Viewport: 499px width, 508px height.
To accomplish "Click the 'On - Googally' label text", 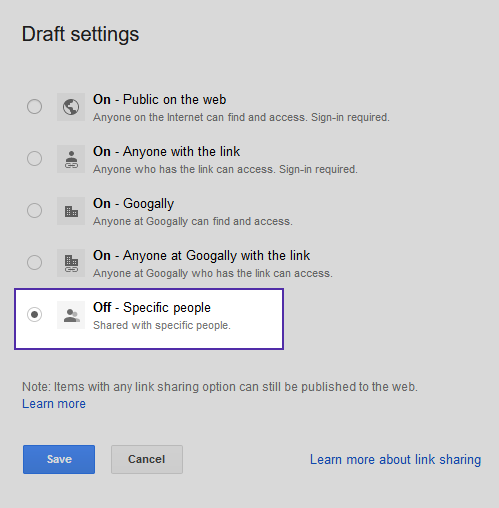I will (x=133, y=204).
